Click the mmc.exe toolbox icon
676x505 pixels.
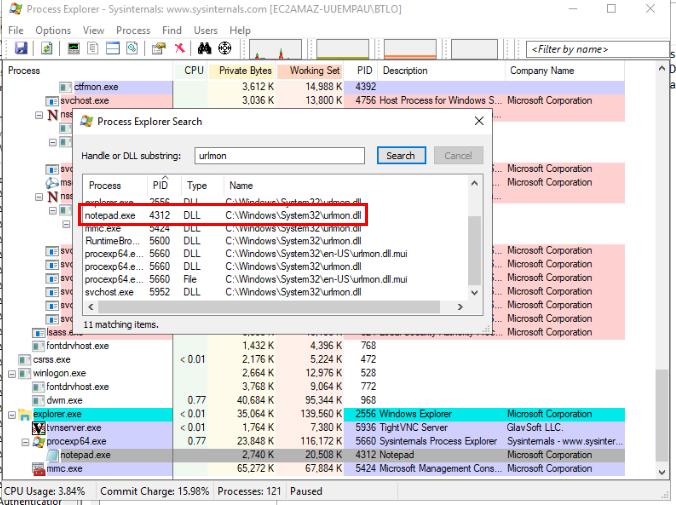[39, 469]
